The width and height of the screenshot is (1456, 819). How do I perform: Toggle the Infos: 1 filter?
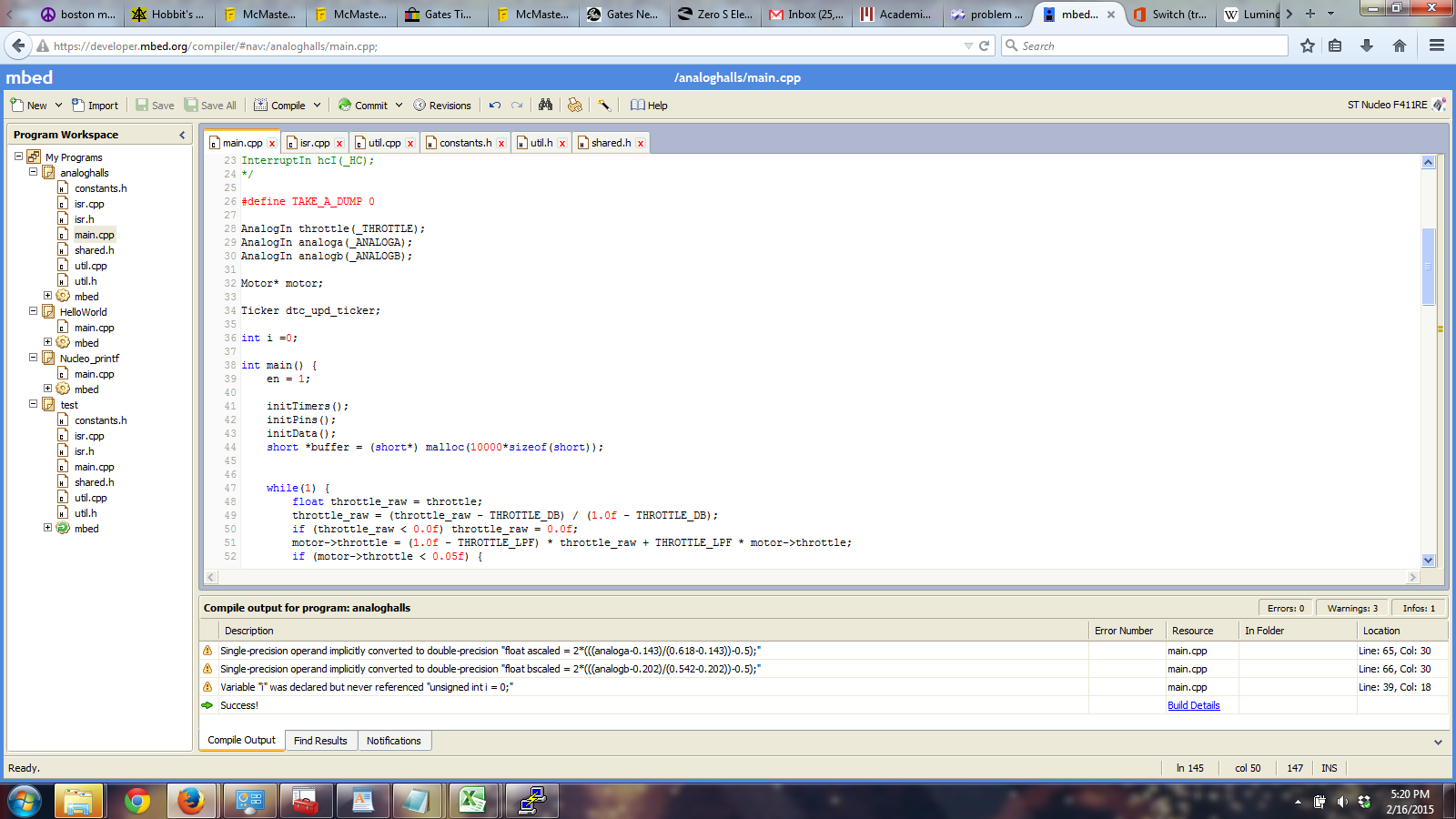1419,608
